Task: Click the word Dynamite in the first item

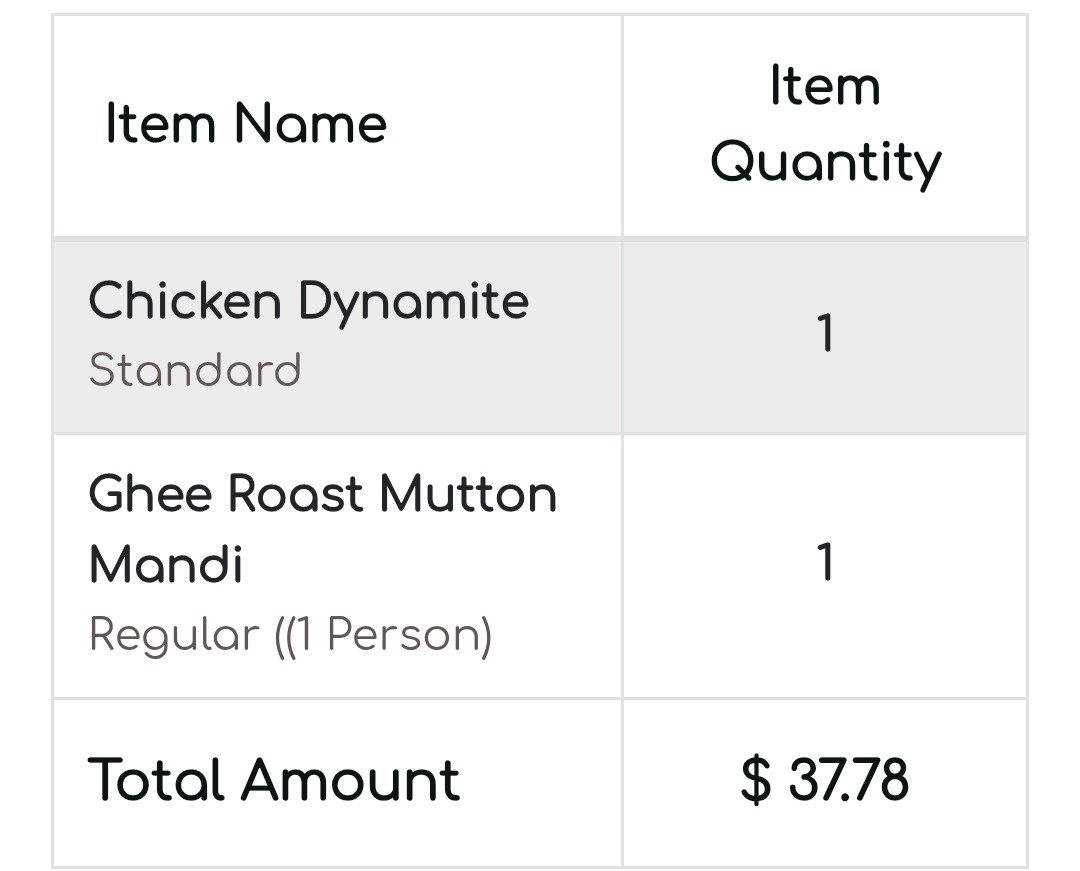Action: tap(413, 301)
